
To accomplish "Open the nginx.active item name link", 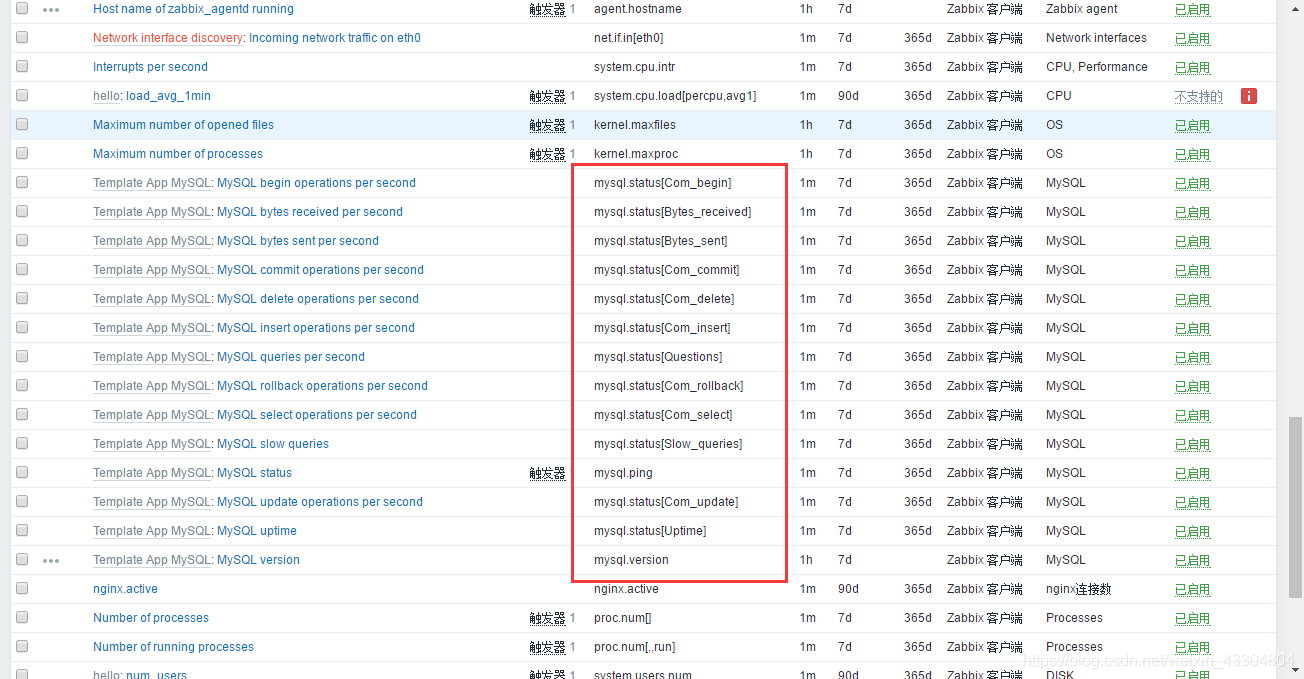I will [x=125, y=589].
